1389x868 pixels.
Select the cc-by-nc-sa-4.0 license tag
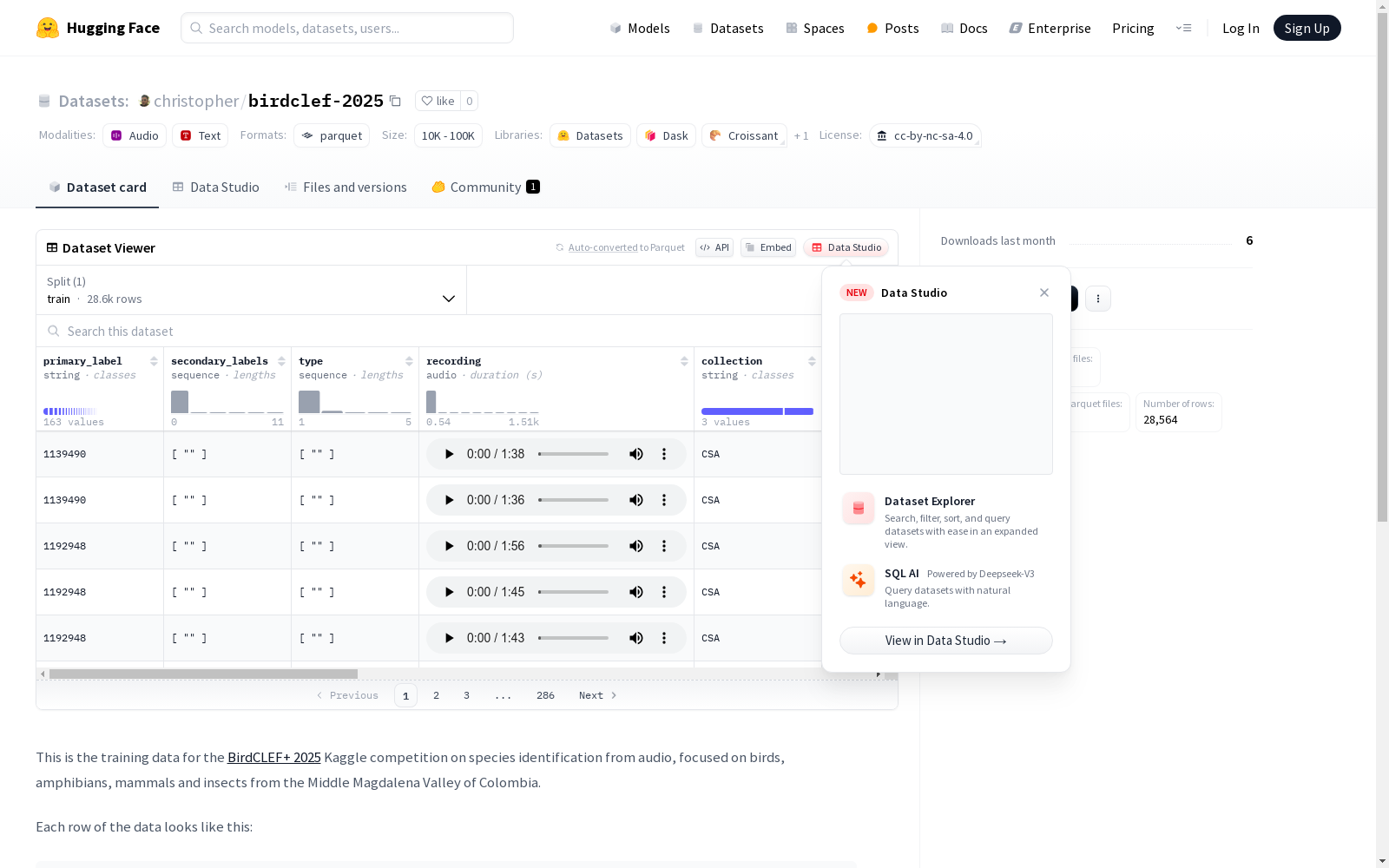click(925, 135)
